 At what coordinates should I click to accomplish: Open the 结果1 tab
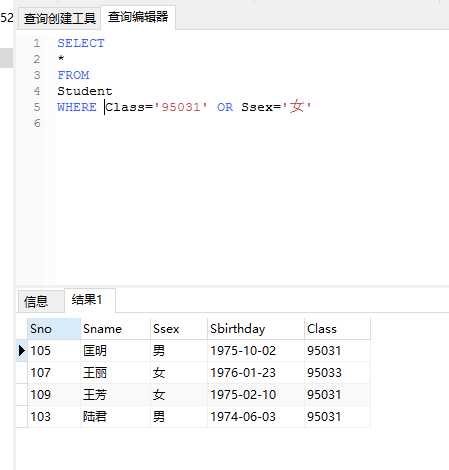(x=90, y=299)
